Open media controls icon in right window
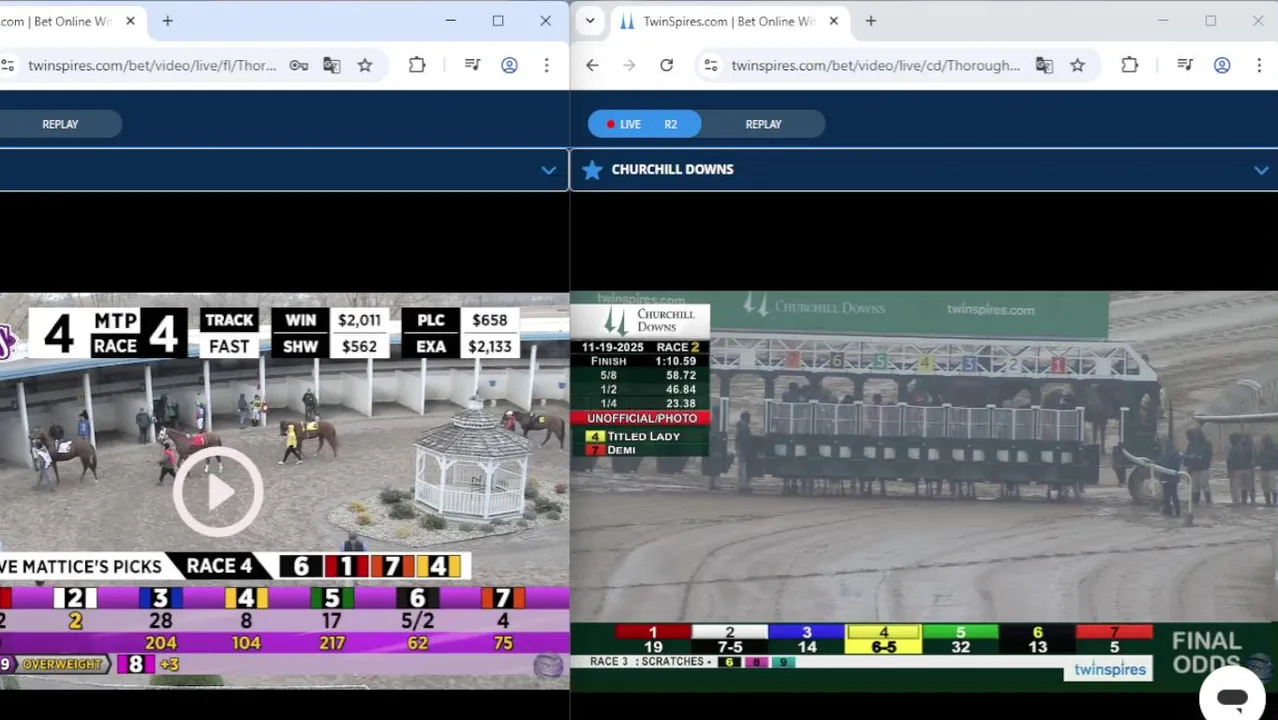The image size is (1278, 720). 1185,65
